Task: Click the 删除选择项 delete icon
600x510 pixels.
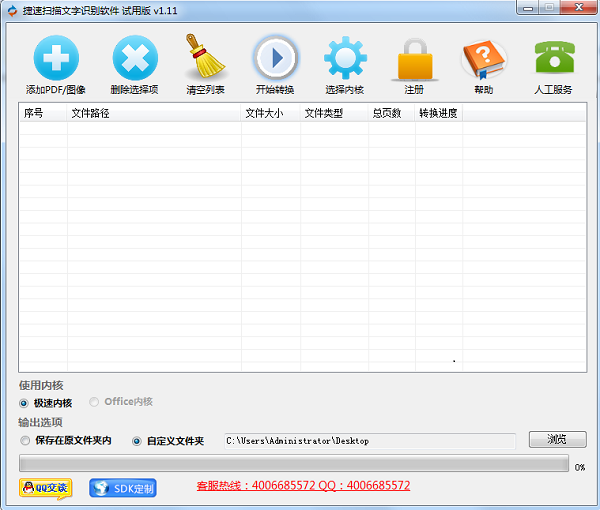Action: tap(135, 58)
